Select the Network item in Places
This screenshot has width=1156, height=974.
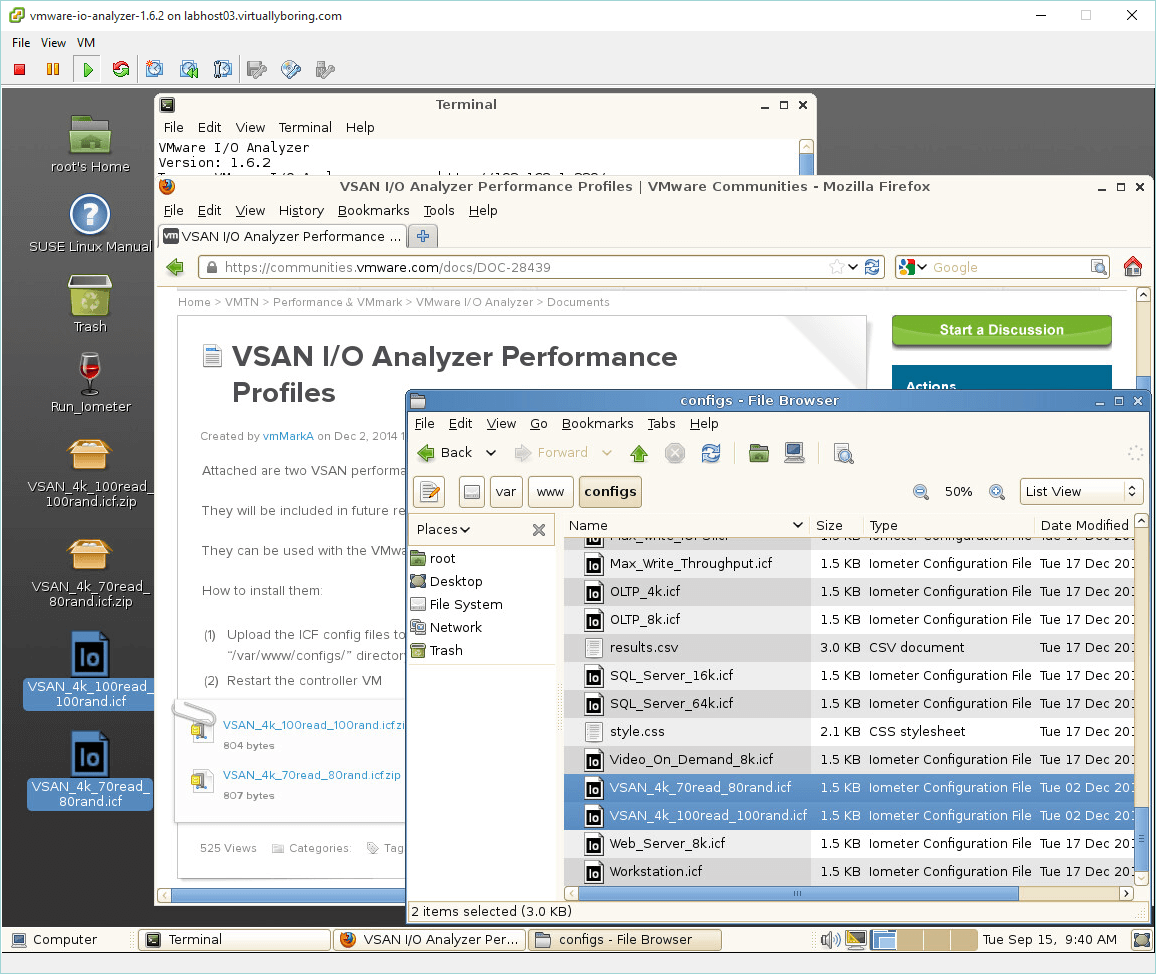tap(456, 627)
